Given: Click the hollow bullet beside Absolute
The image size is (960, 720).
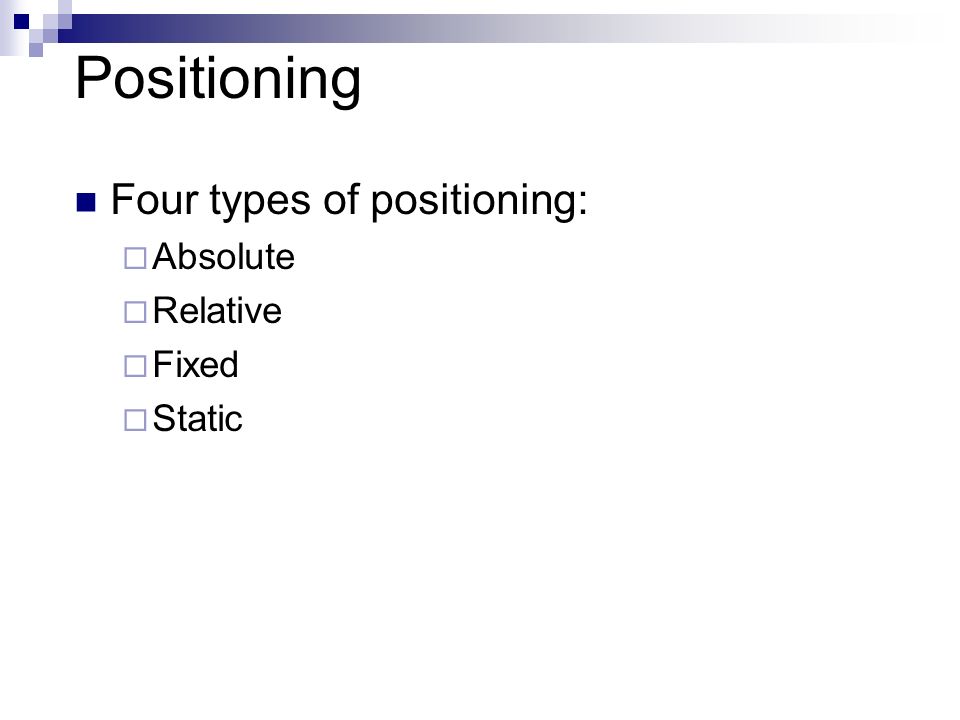Looking at the screenshot, I should click(135, 258).
